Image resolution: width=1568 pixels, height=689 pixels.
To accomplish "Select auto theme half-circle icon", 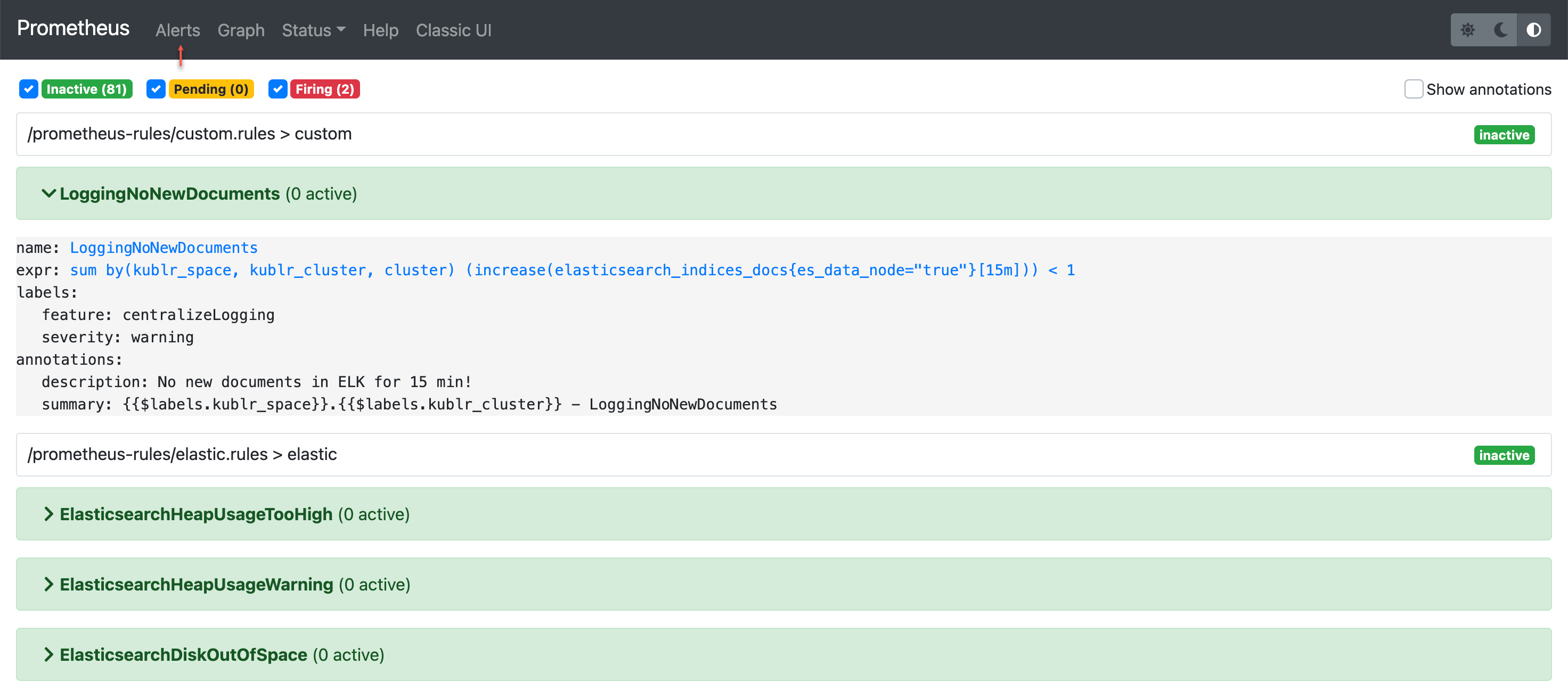I will click(1533, 30).
